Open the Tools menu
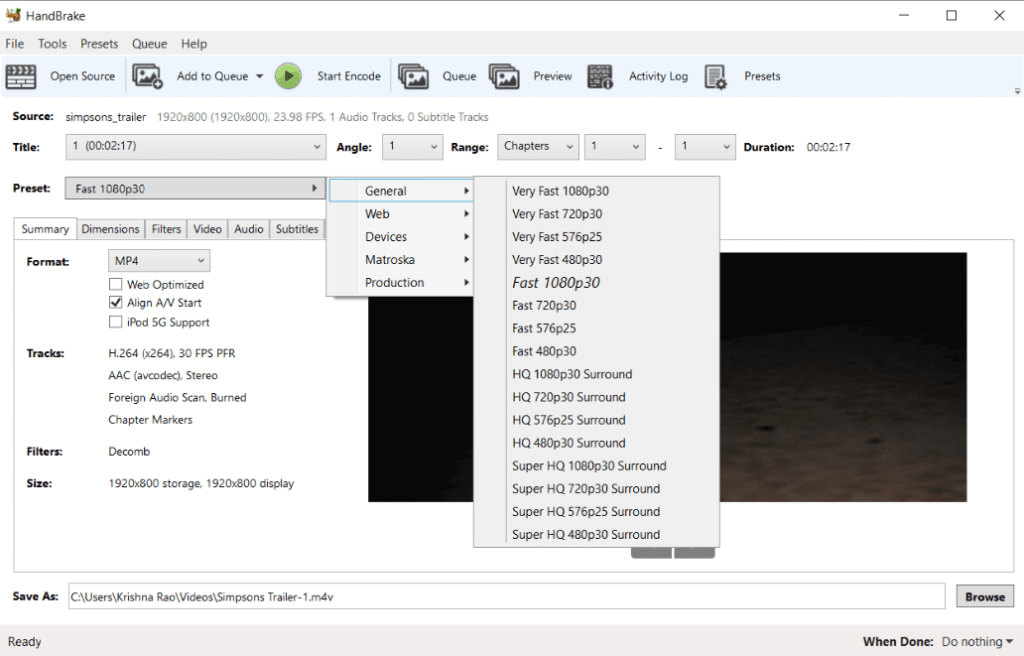 (52, 44)
